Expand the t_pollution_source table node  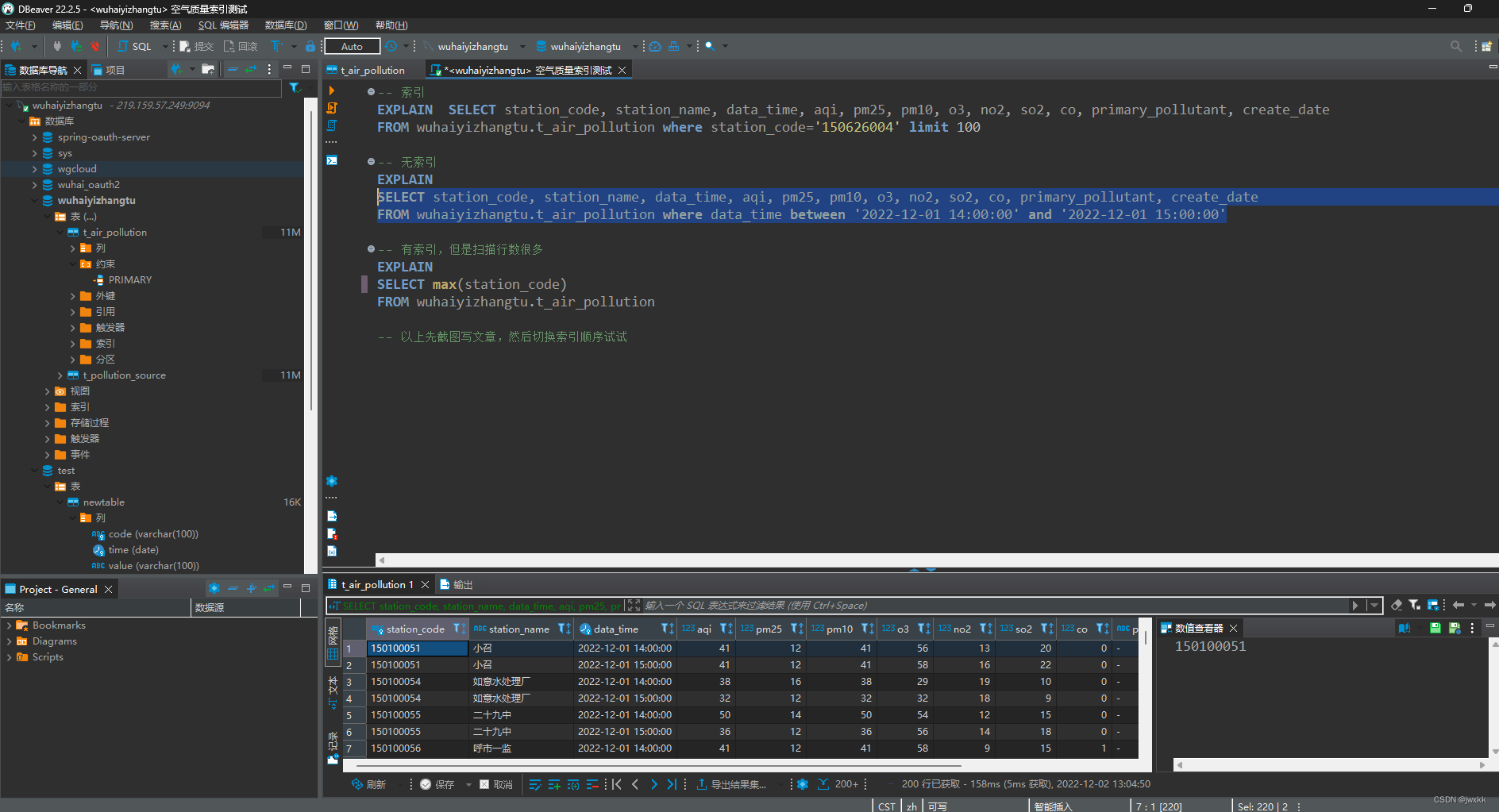pyautogui.click(x=60, y=375)
